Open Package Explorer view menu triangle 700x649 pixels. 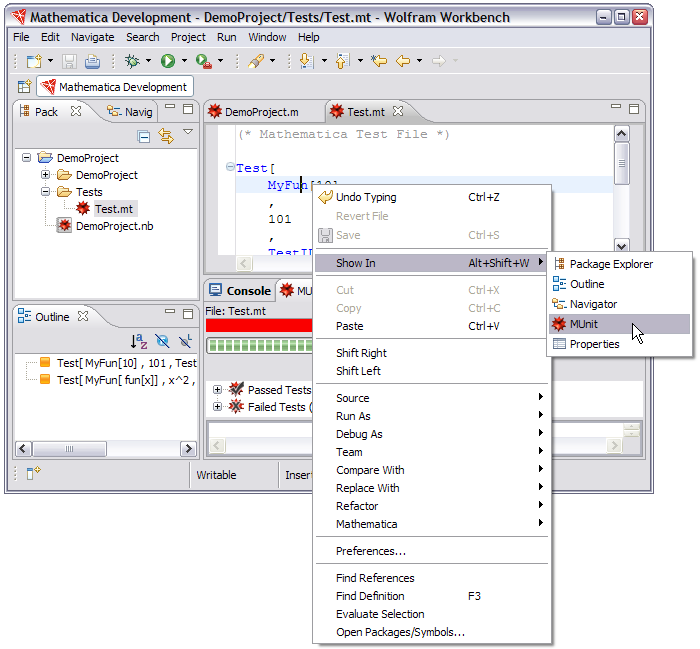click(x=188, y=132)
